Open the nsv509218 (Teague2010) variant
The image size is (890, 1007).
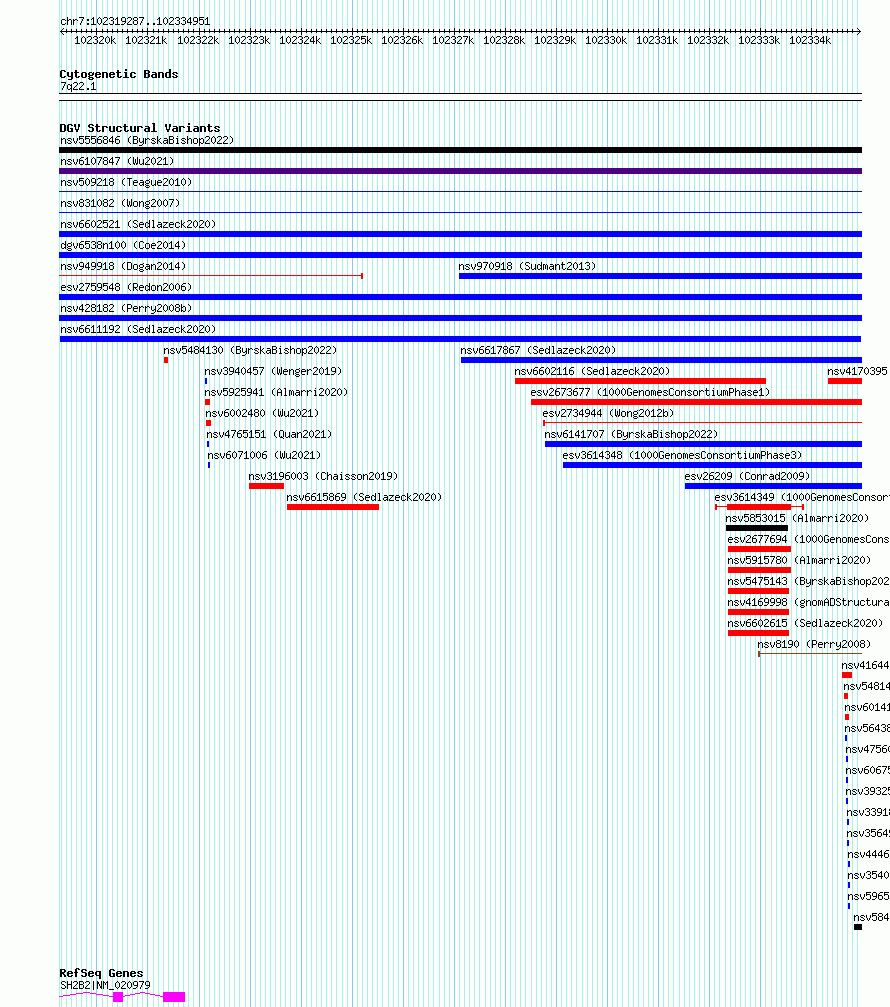coord(126,182)
